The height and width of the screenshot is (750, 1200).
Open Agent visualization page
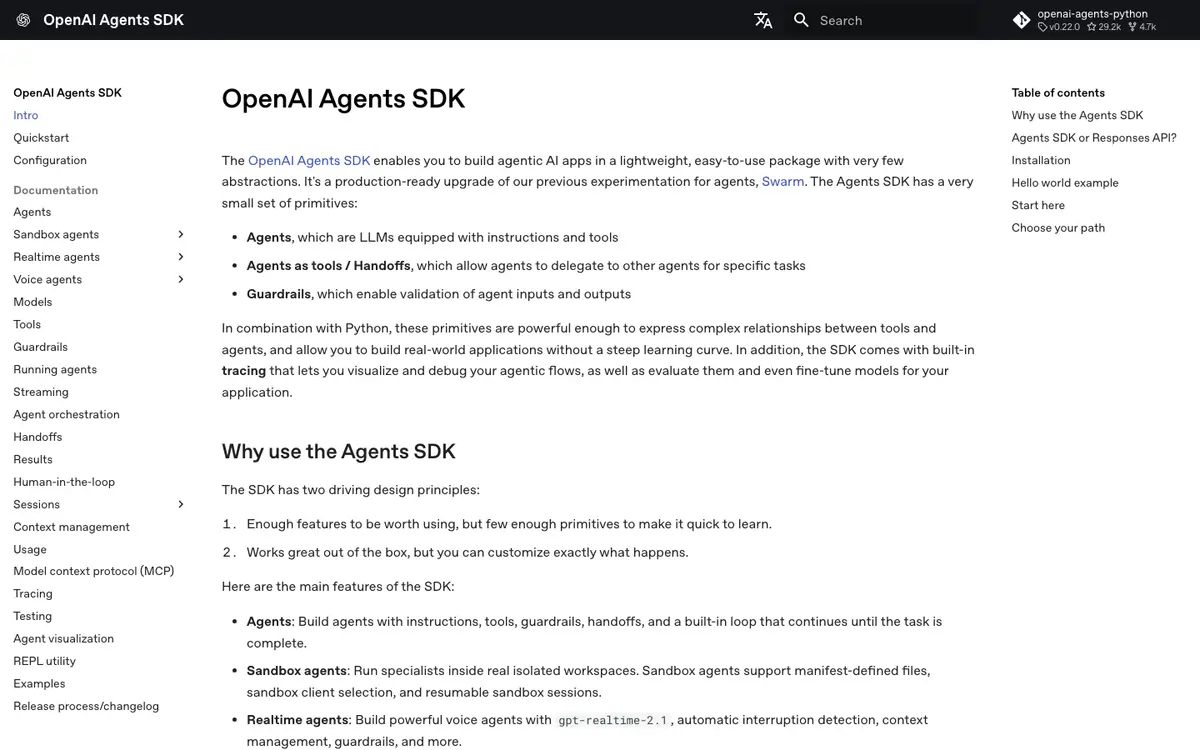pos(63,639)
